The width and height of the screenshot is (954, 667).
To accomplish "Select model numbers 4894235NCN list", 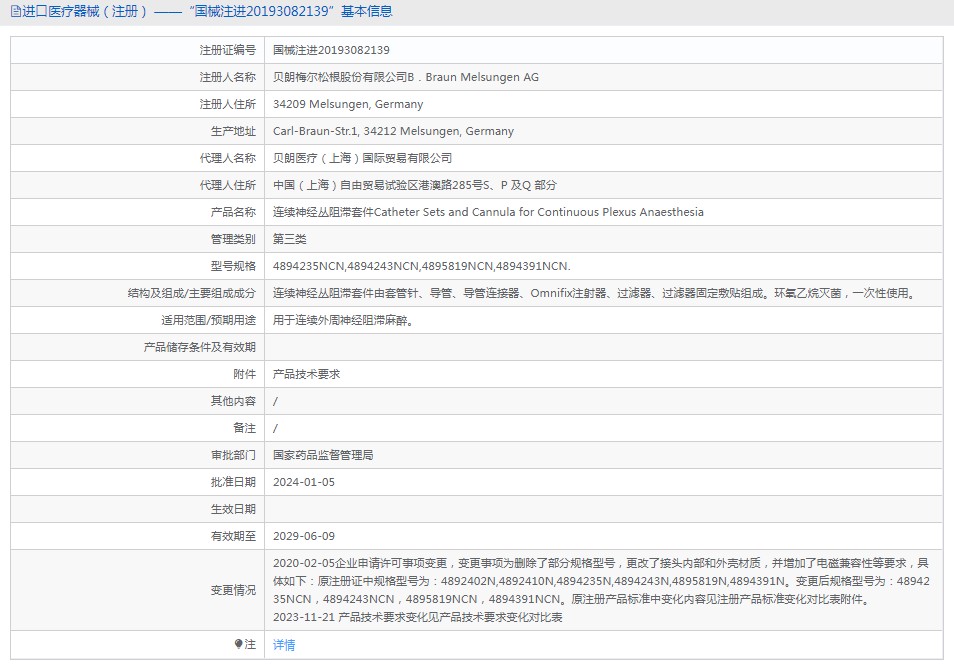I will click(422, 266).
